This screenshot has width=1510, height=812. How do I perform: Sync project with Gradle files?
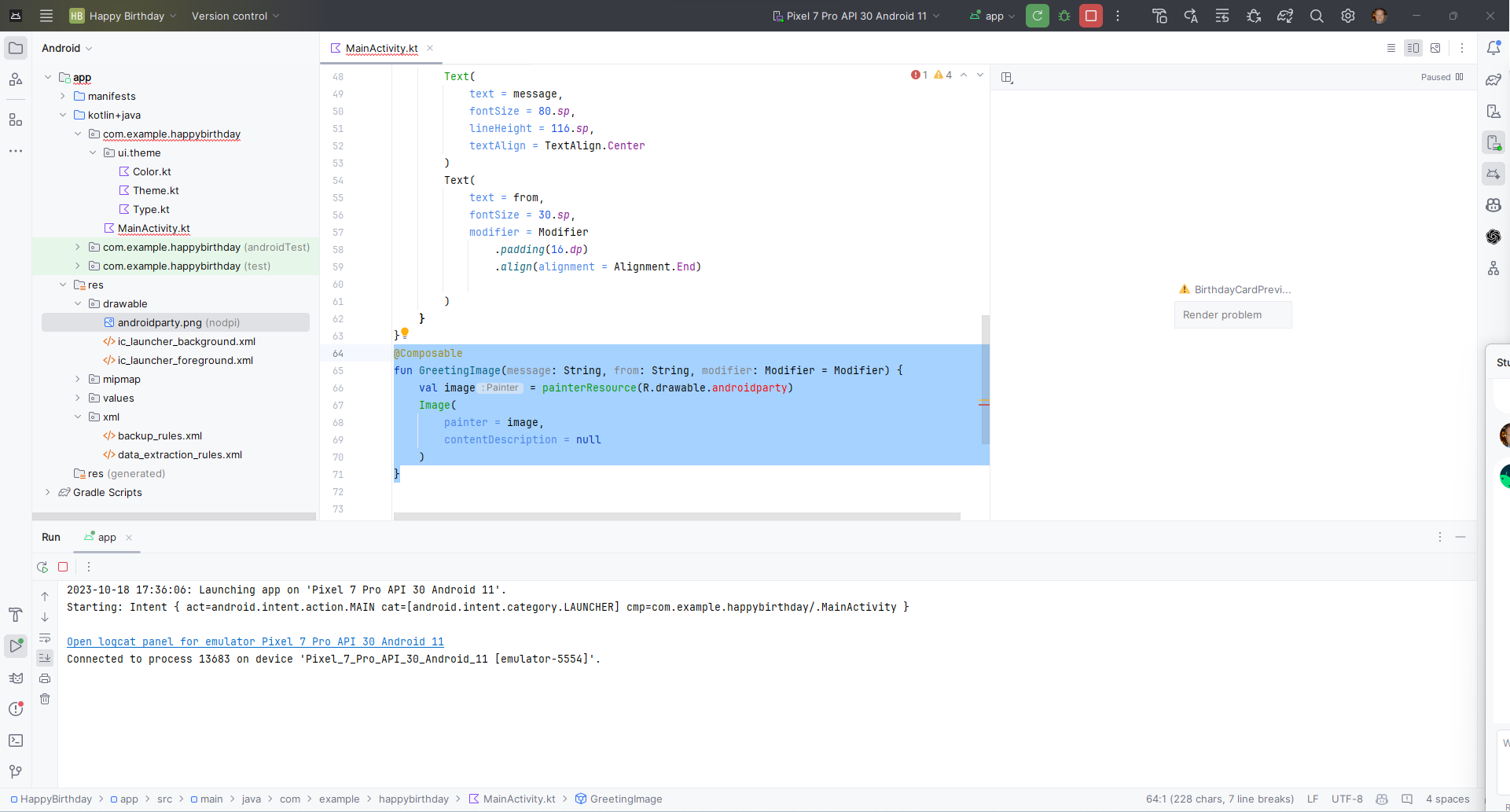point(1285,16)
